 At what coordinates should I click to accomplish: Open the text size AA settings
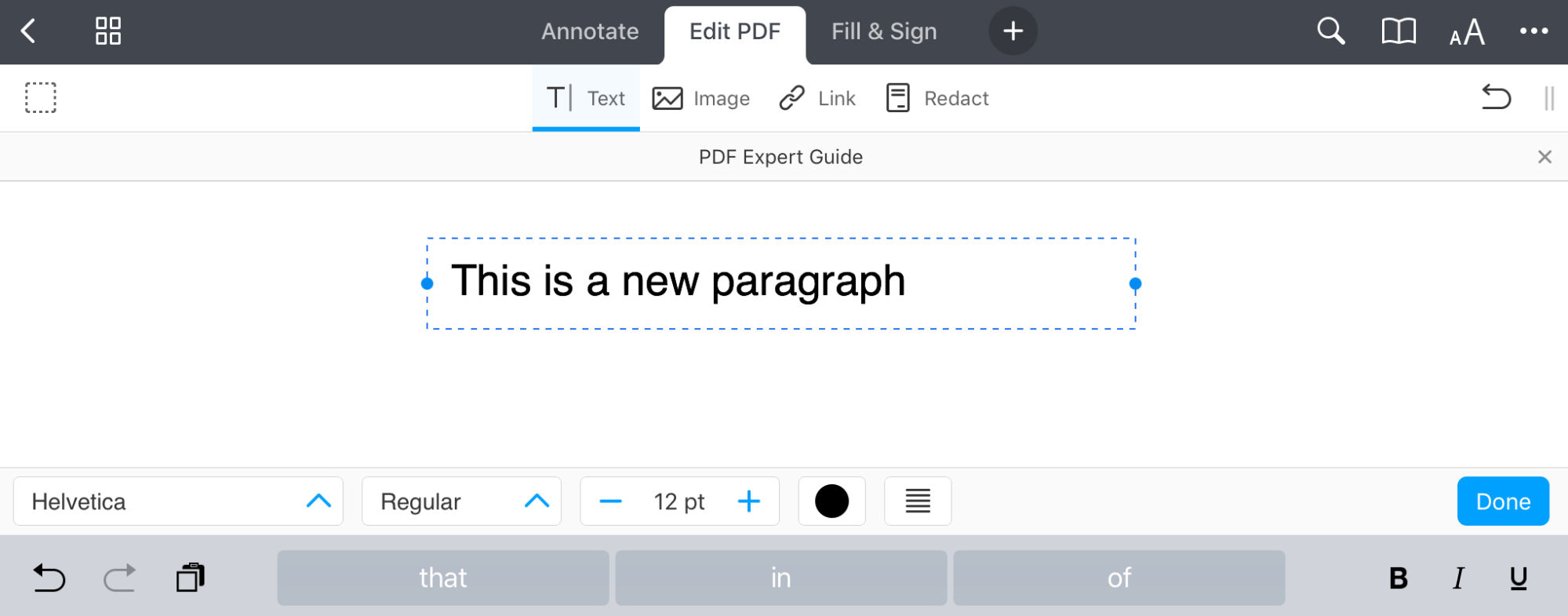pos(1467,32)
